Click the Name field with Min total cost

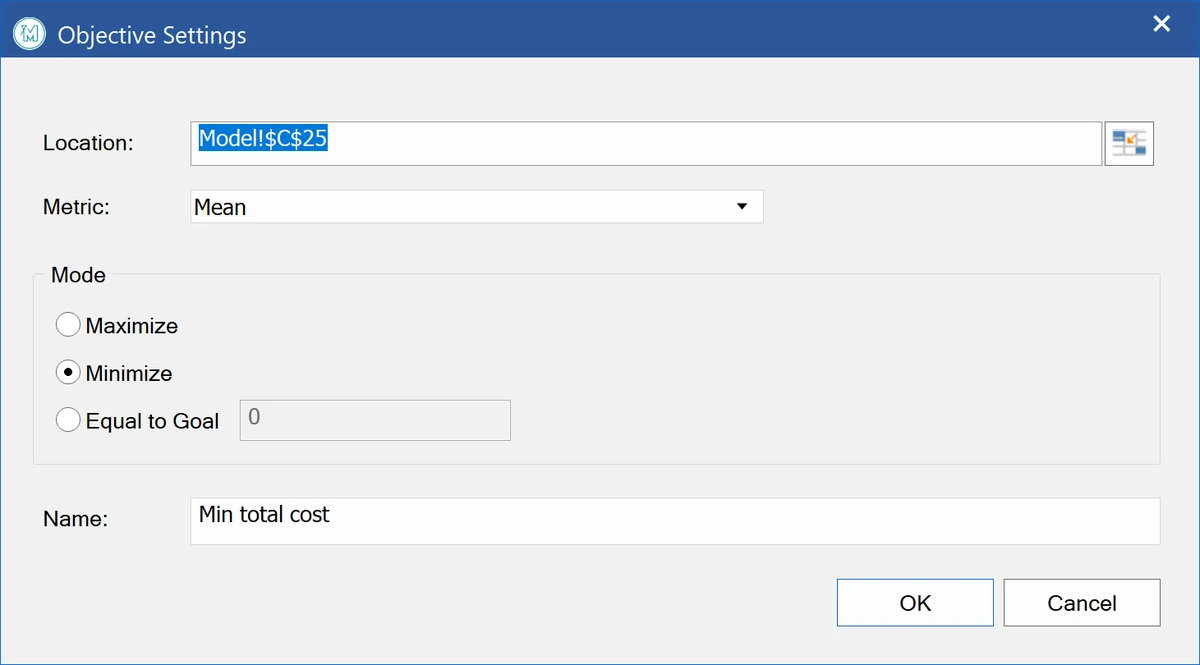click(675, 521)
